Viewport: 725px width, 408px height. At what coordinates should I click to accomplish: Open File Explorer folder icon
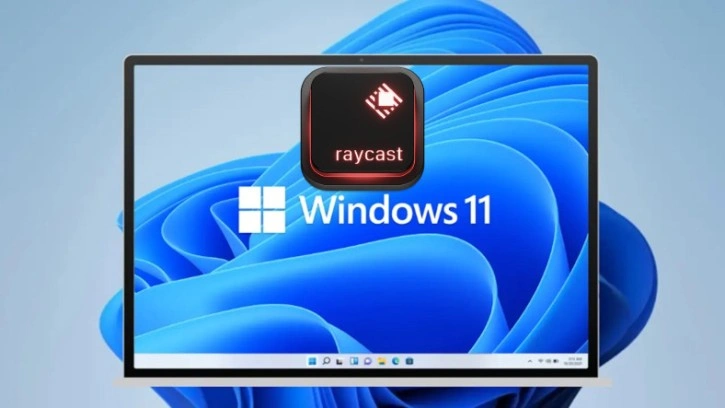point(382,361)
